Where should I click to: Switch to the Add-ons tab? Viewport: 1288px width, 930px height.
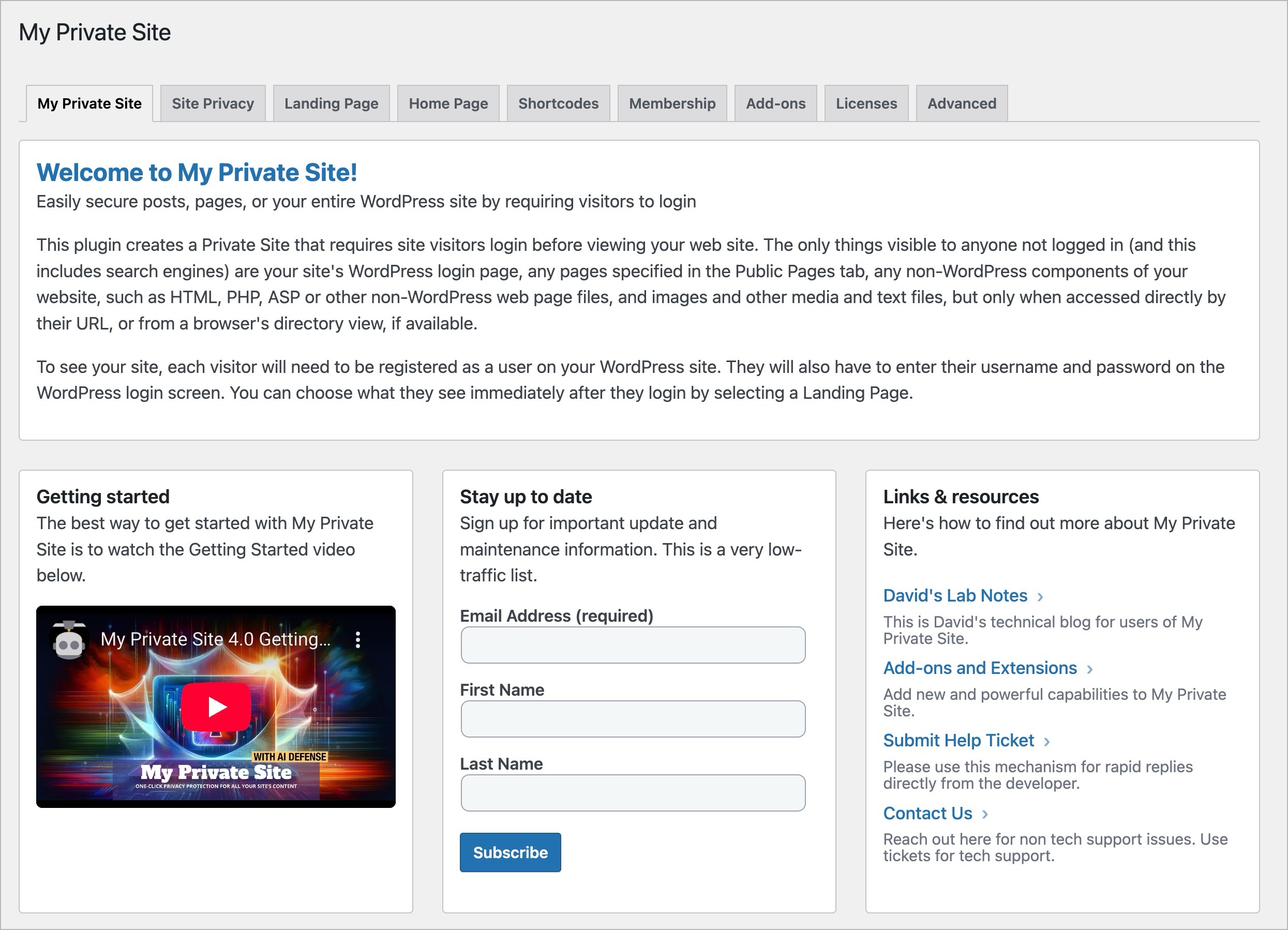[776, 103]
